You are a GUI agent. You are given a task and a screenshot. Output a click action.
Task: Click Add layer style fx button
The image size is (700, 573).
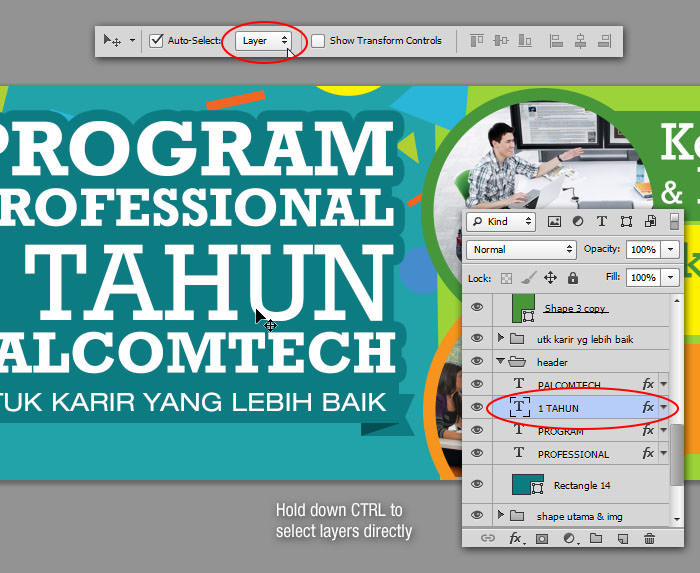point(517,539)
